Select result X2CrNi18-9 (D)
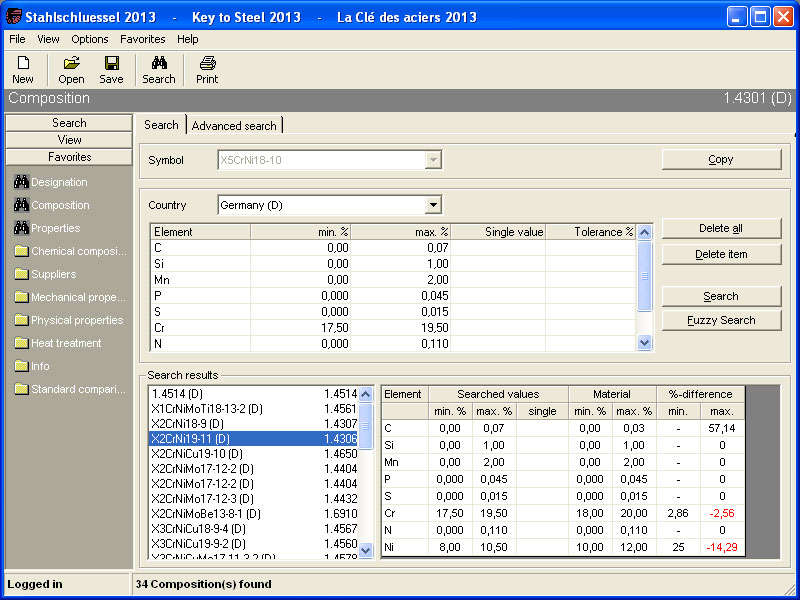The image size is (800, 600). [254, 424]
